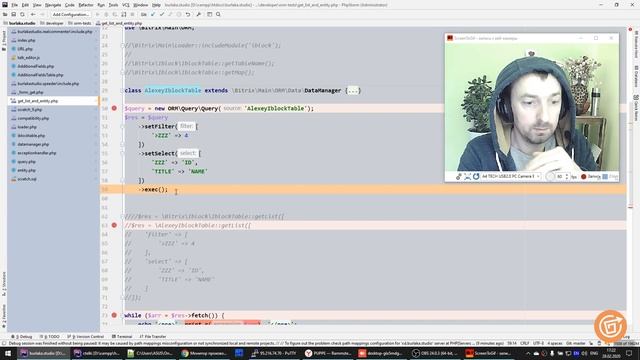Open loader.php in project tree
Screen dimensions: 640x360
27,127
